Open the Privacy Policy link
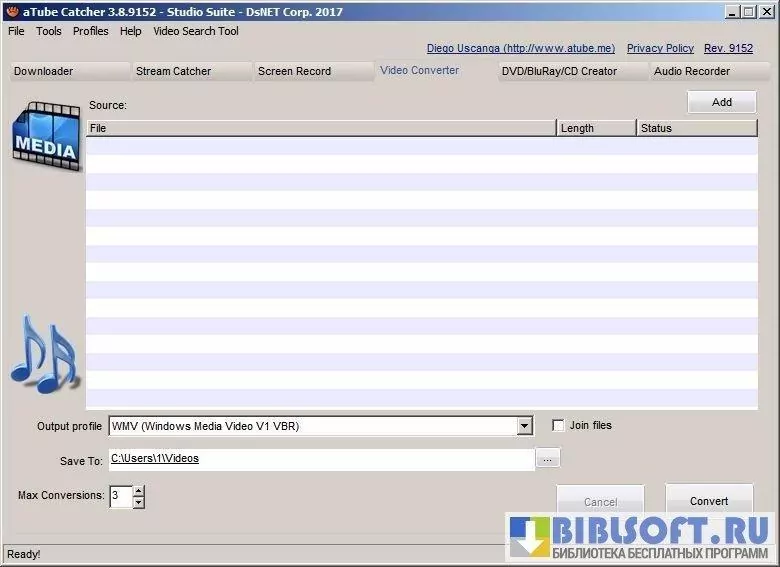 (x=660, y=48)
